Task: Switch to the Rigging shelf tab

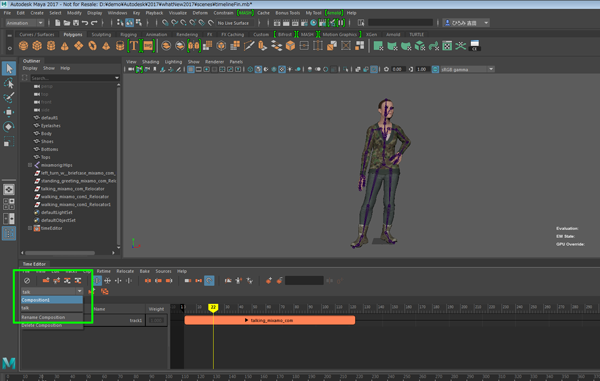Action: point(129,34)
